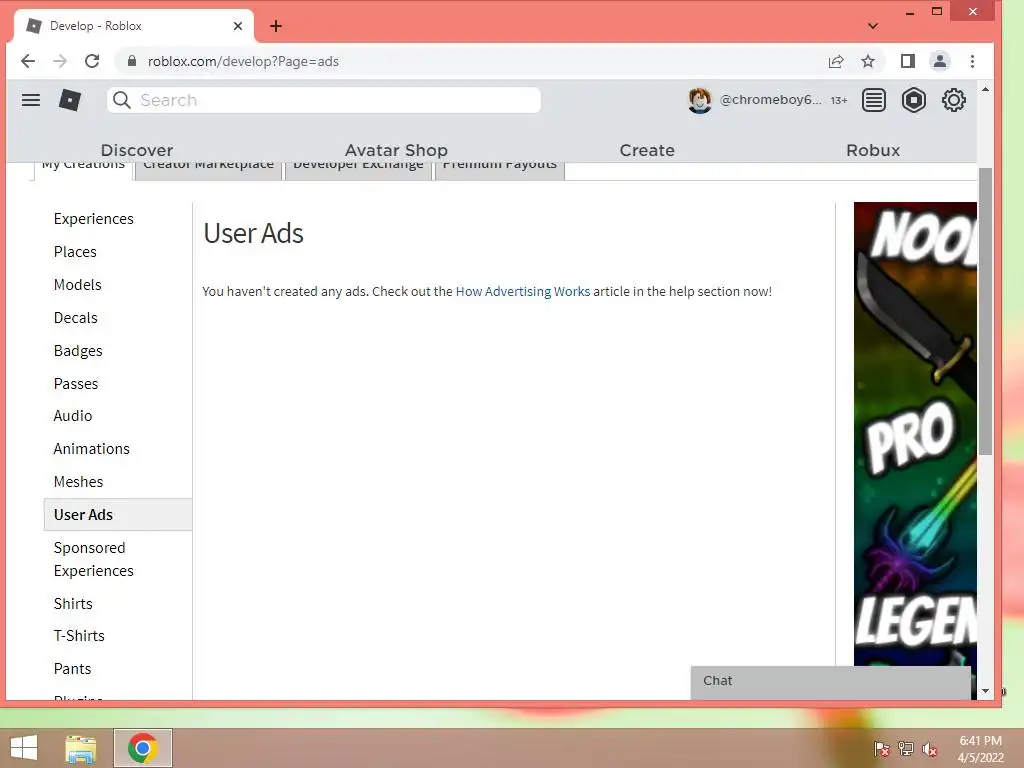Image resolution: width=1024 pixels, height=768 pixels.
Task: Click the Roblox logo home icon
Action: pos(70,100)
